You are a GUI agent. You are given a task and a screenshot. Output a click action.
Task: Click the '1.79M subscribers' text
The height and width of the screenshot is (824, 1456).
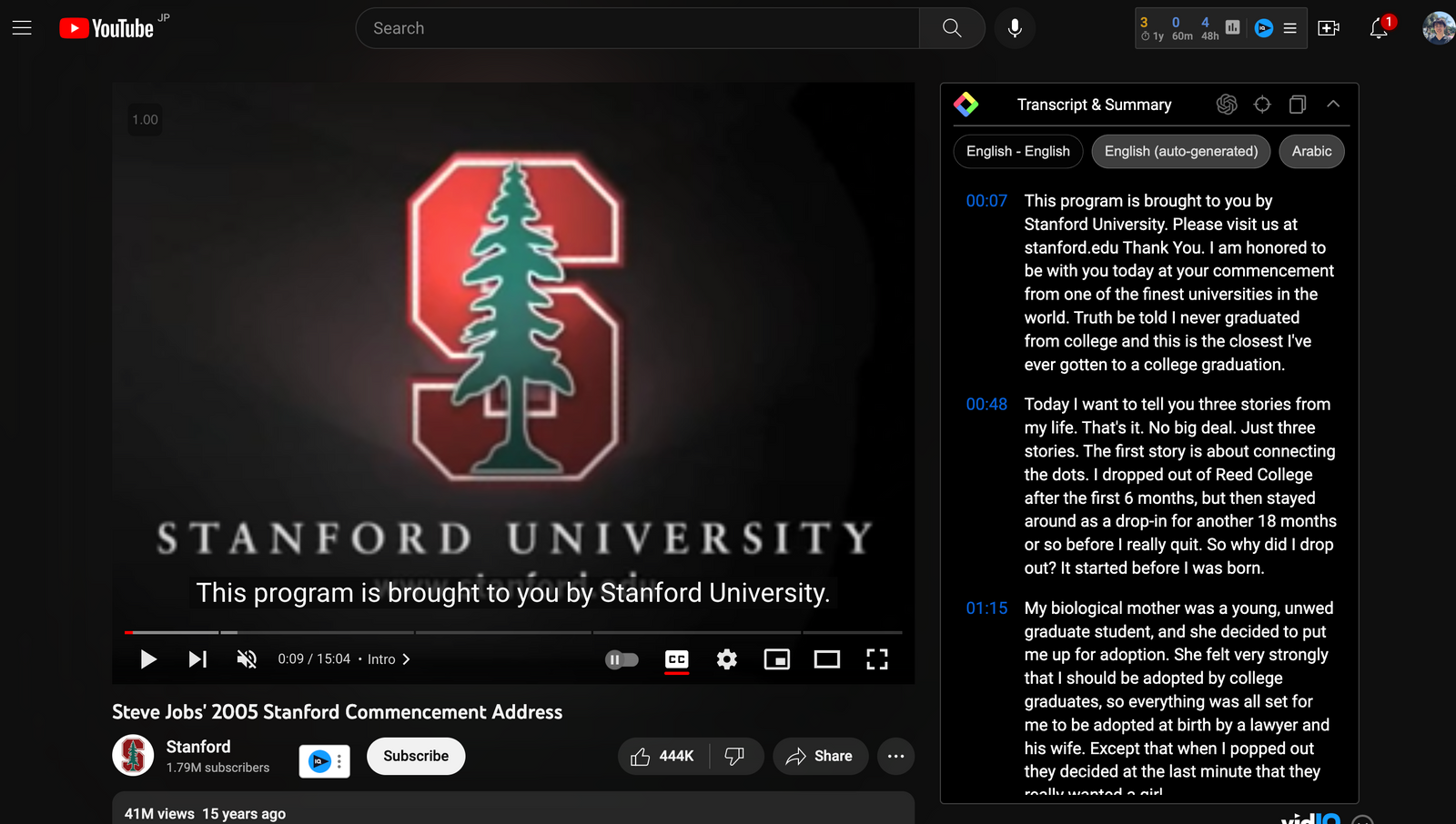(x=217, y=768)
